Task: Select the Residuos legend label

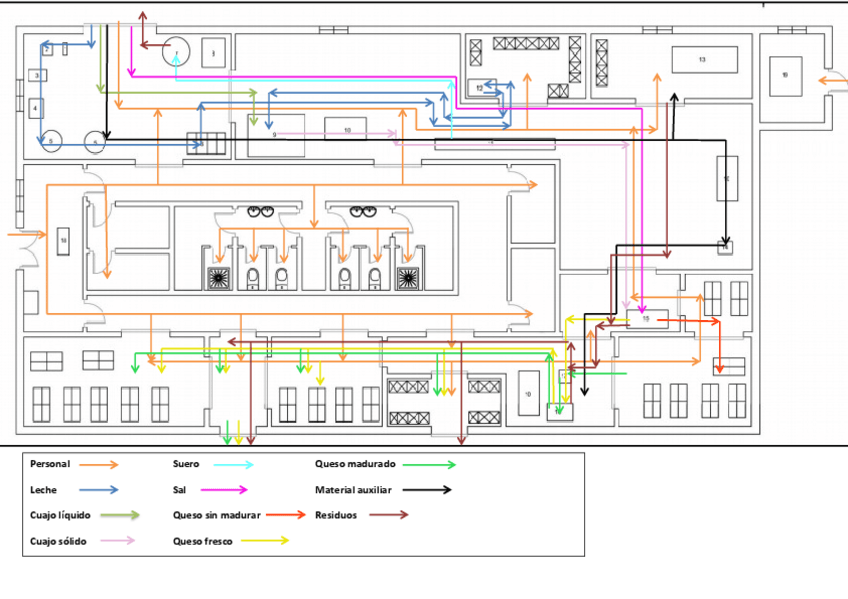Action: click(x=336, y=515)
